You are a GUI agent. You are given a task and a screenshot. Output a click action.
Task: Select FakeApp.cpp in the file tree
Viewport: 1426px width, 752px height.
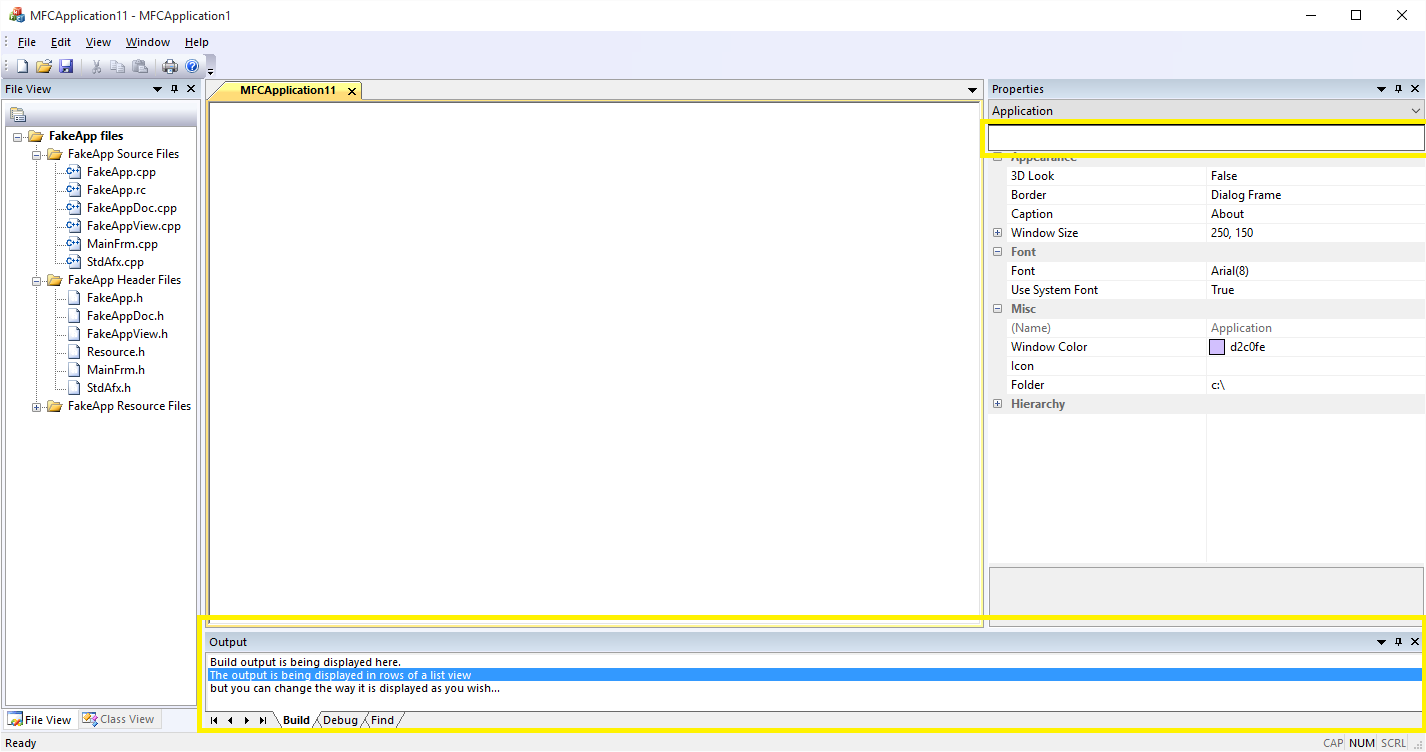121,172
